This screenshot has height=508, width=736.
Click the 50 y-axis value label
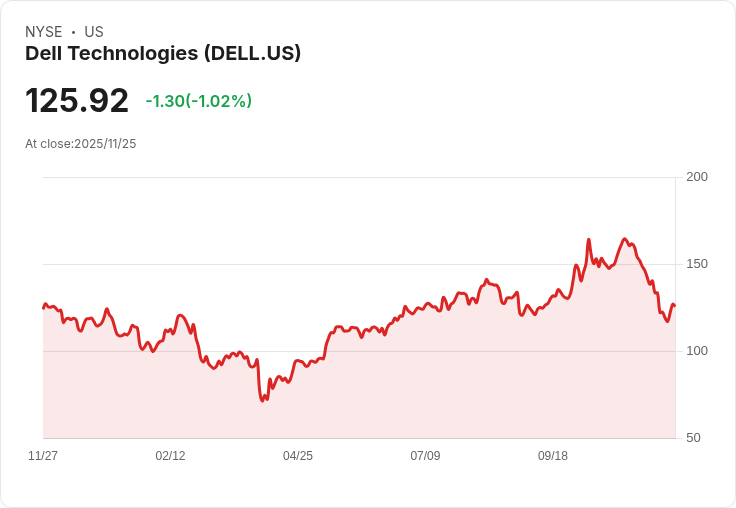(693, 438)
